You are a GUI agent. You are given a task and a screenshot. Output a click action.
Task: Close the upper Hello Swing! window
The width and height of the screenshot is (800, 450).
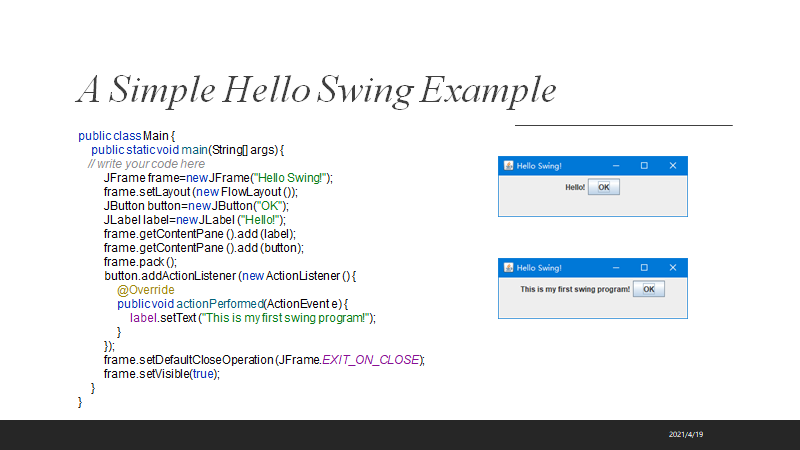(673, 166)
